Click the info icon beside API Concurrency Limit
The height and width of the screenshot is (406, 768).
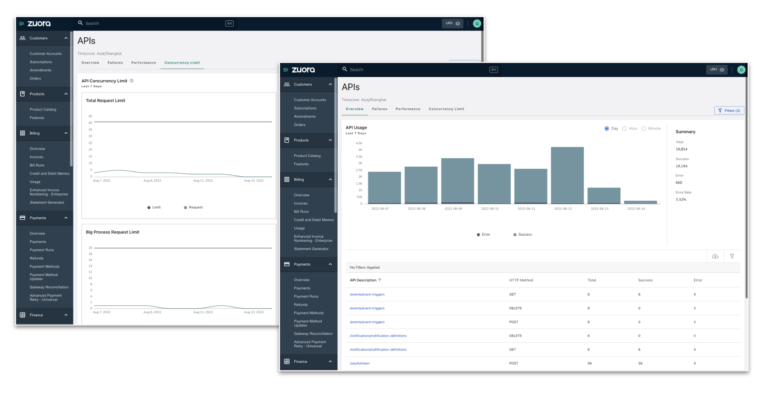[132, 80]
